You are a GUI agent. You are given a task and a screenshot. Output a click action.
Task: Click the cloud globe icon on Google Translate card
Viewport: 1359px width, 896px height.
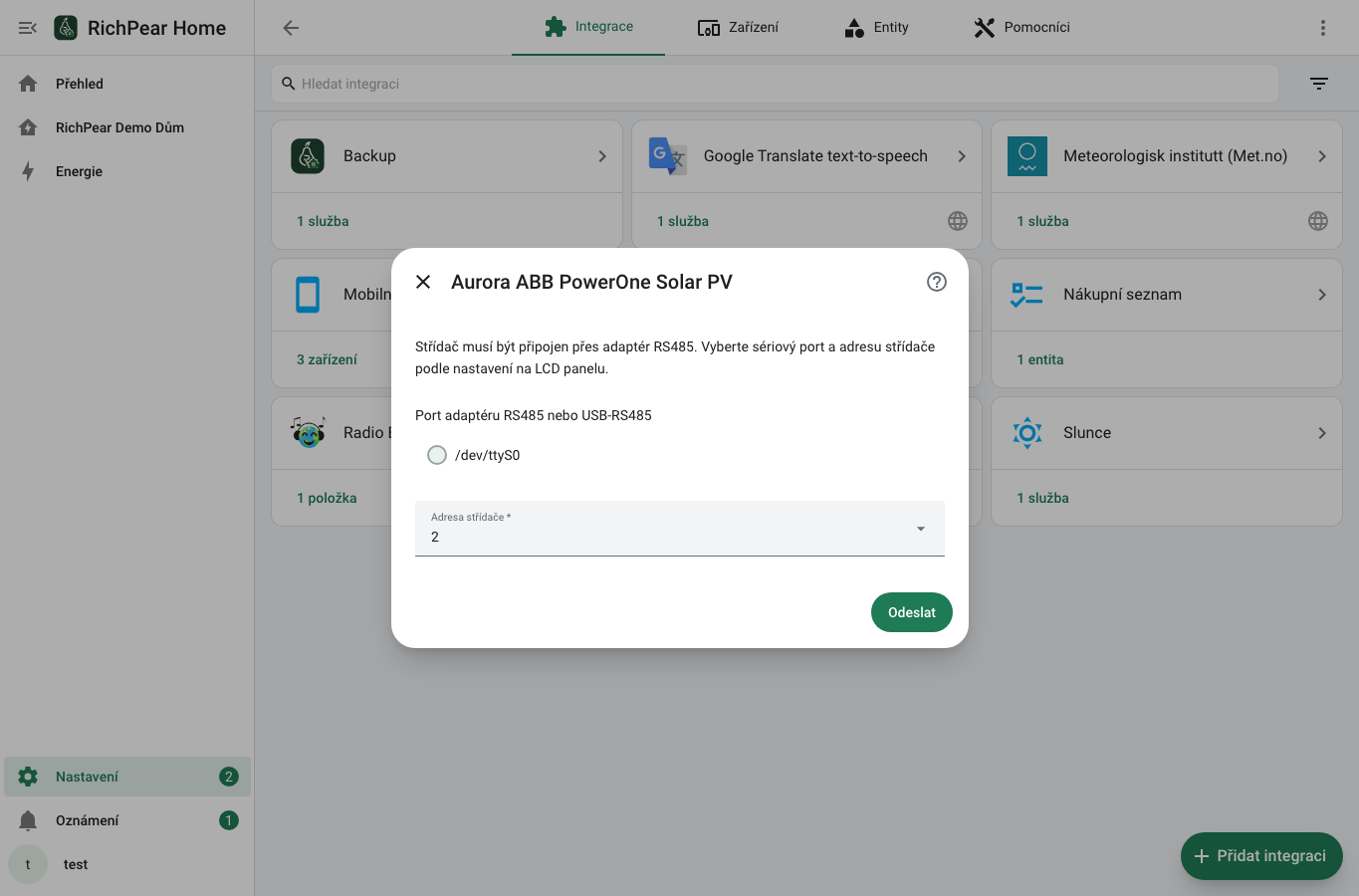tap(958, 221)
